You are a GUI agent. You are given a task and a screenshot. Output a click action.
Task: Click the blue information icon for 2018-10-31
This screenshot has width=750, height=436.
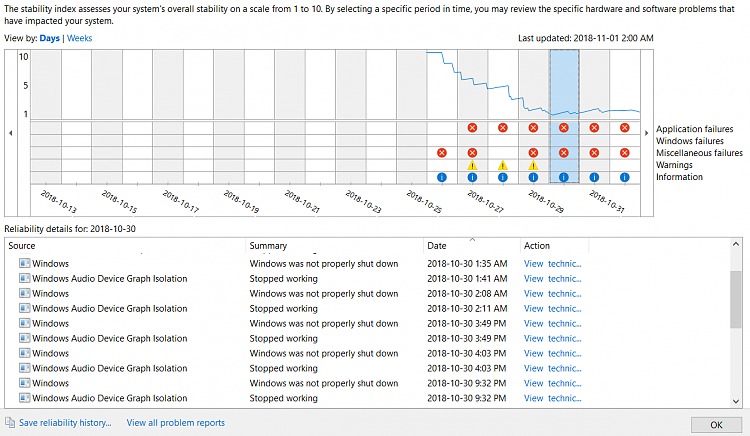pyautogui.click(x=594, y=177)
